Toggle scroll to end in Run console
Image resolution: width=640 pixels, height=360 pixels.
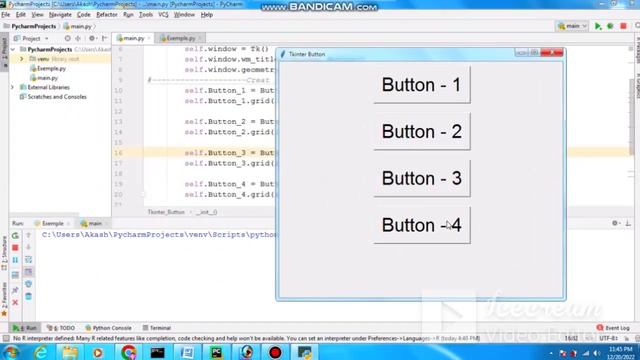click(28, 272)
